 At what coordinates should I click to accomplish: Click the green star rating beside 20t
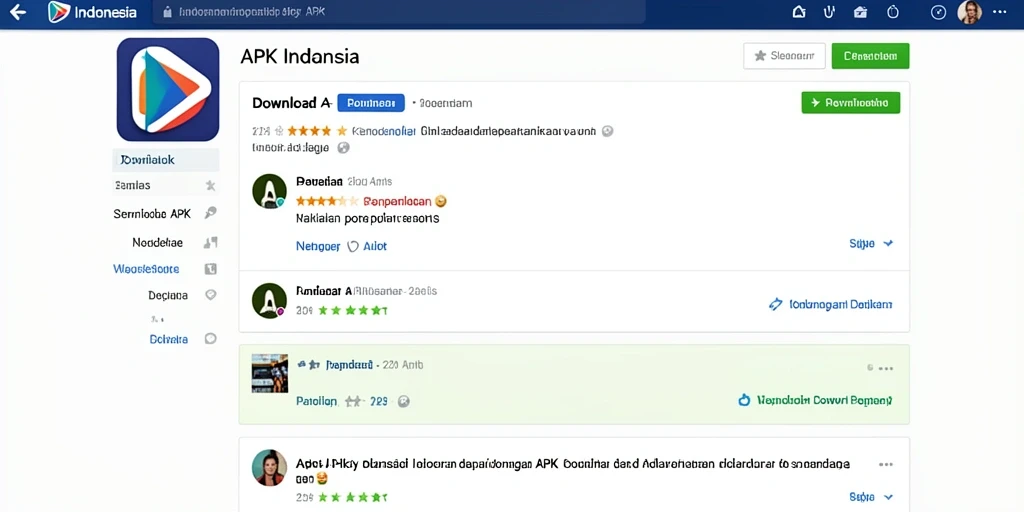coord(353,311)
